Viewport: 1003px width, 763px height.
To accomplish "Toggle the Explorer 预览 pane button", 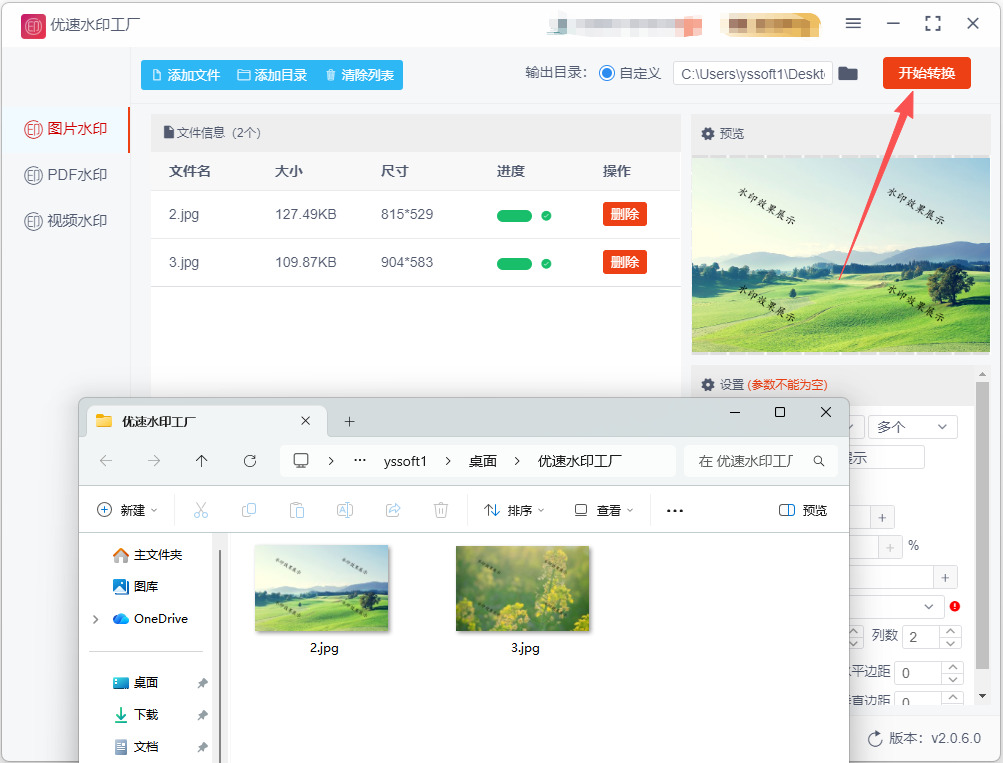I will (803, 510).
